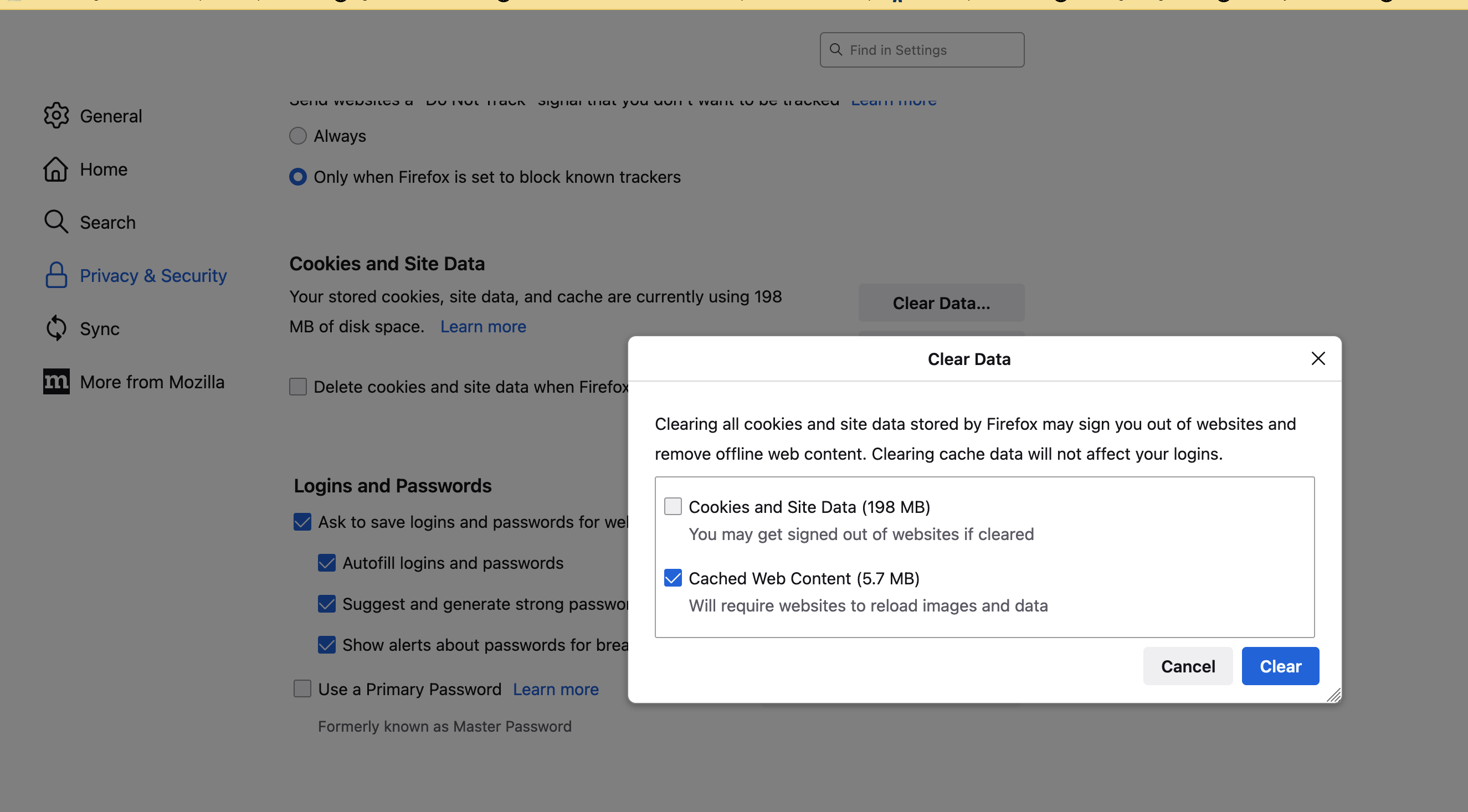1468x812 pixels.
Task: Open the Sync settings section
Action: 100,328
